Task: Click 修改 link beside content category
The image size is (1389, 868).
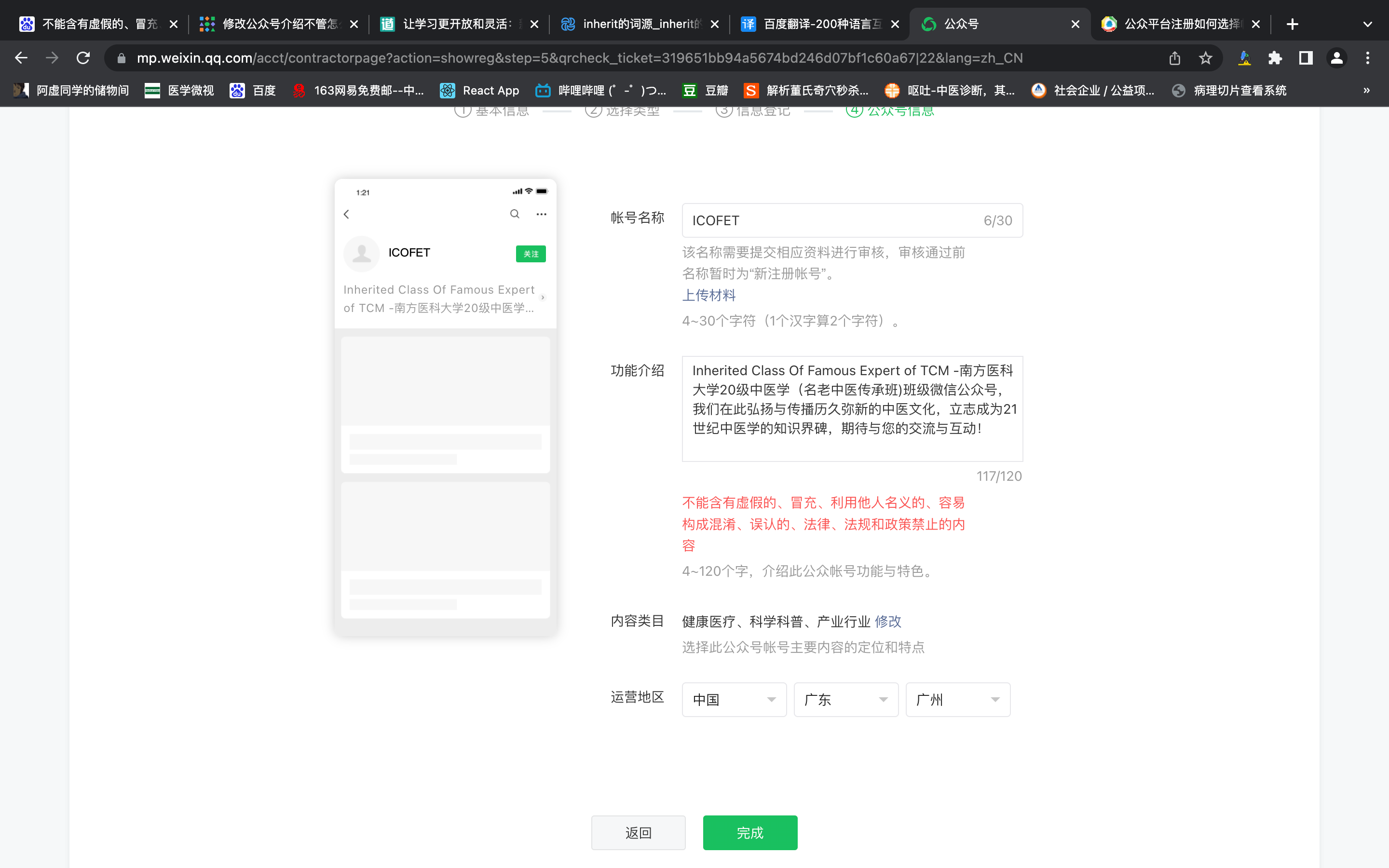Action: 888,621
